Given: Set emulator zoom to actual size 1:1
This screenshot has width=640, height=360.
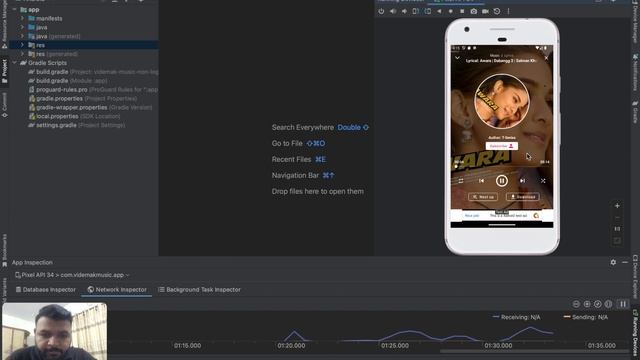Looking at the screenshot, I should pyautogui.click(x=617, y=229).
